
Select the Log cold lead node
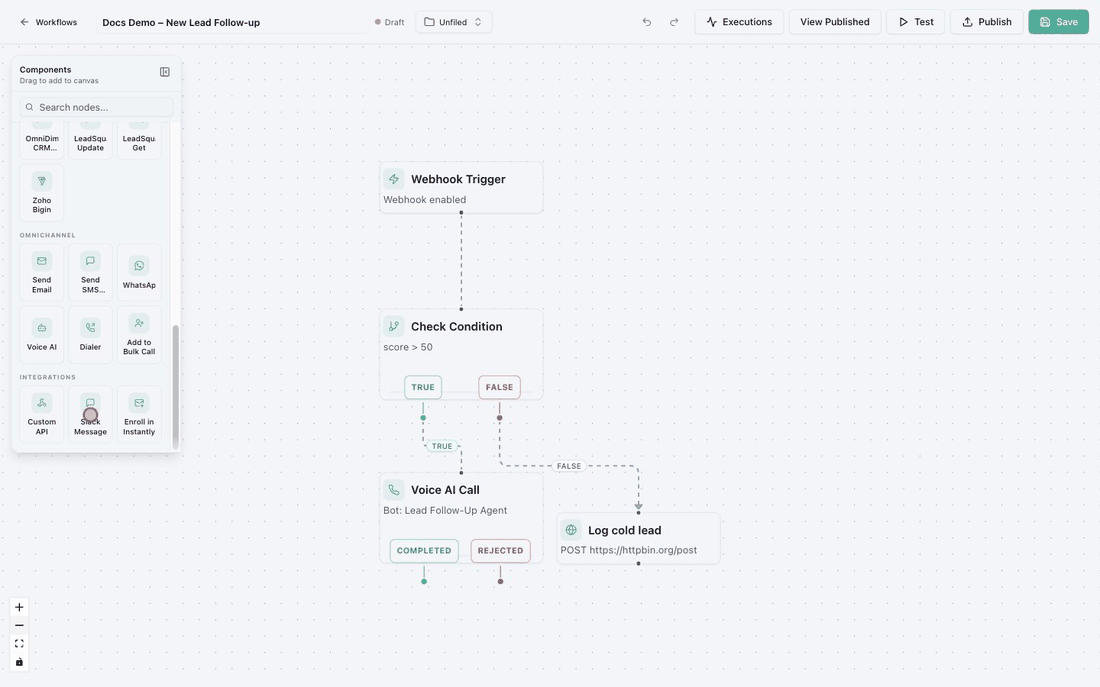coord(638,538)
